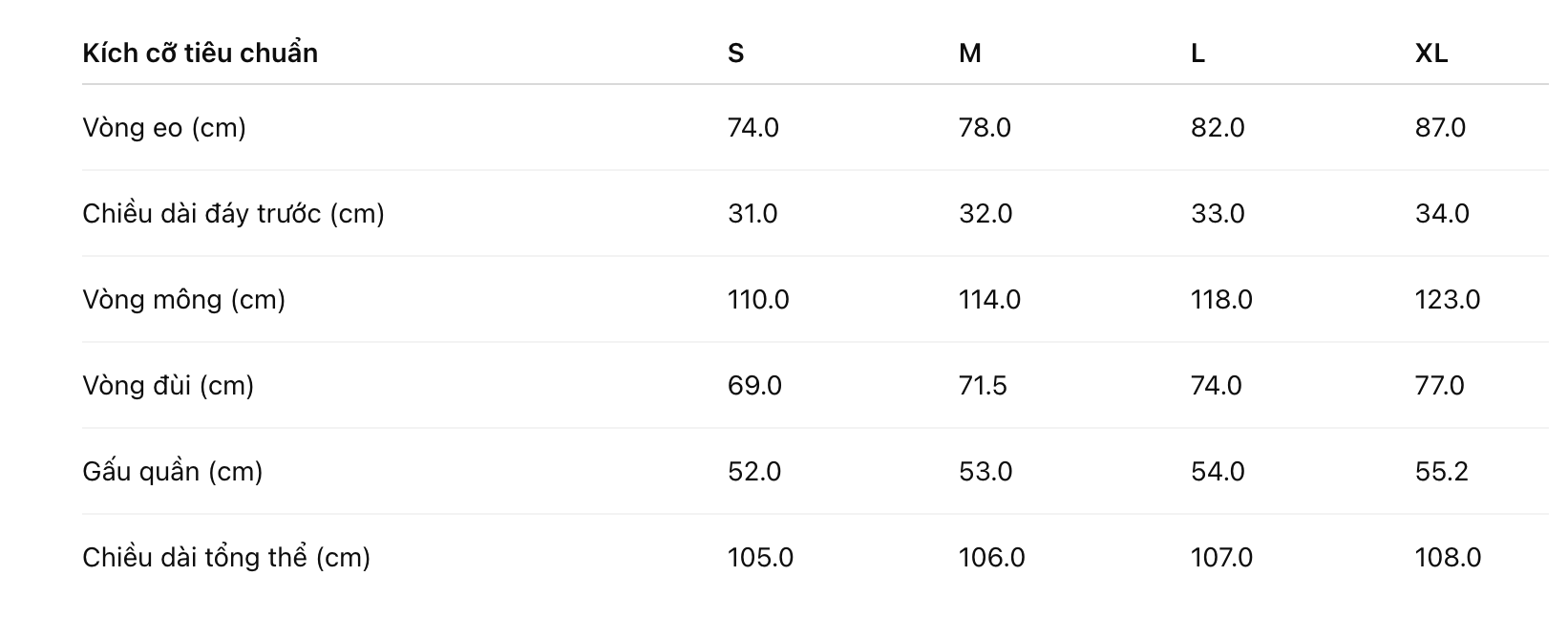Select the S size column header
This screenshot has height=640, width=1568.
click(x=735, y=53)
